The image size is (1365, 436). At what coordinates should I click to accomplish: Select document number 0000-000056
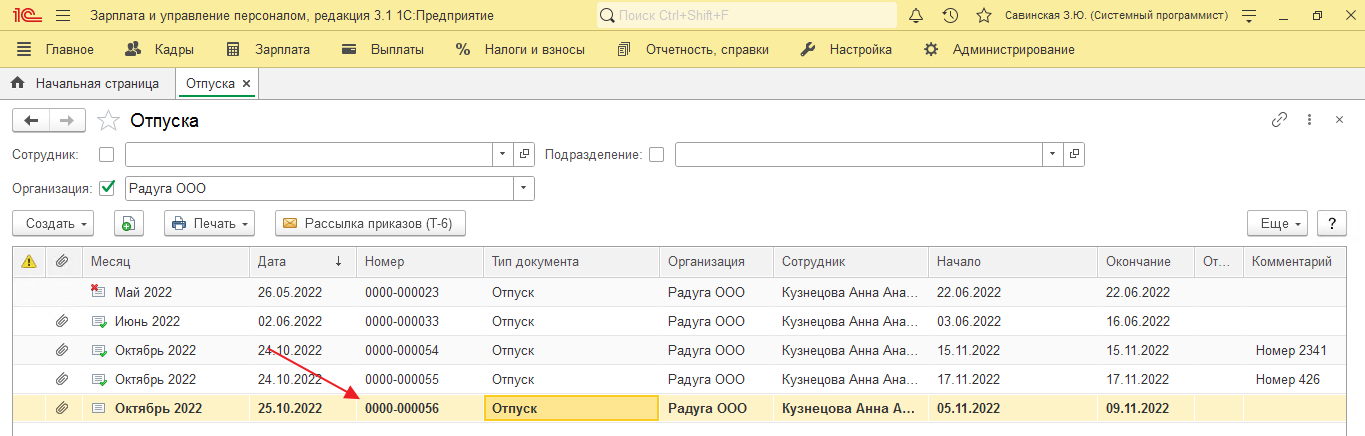(x=402, y=408)
